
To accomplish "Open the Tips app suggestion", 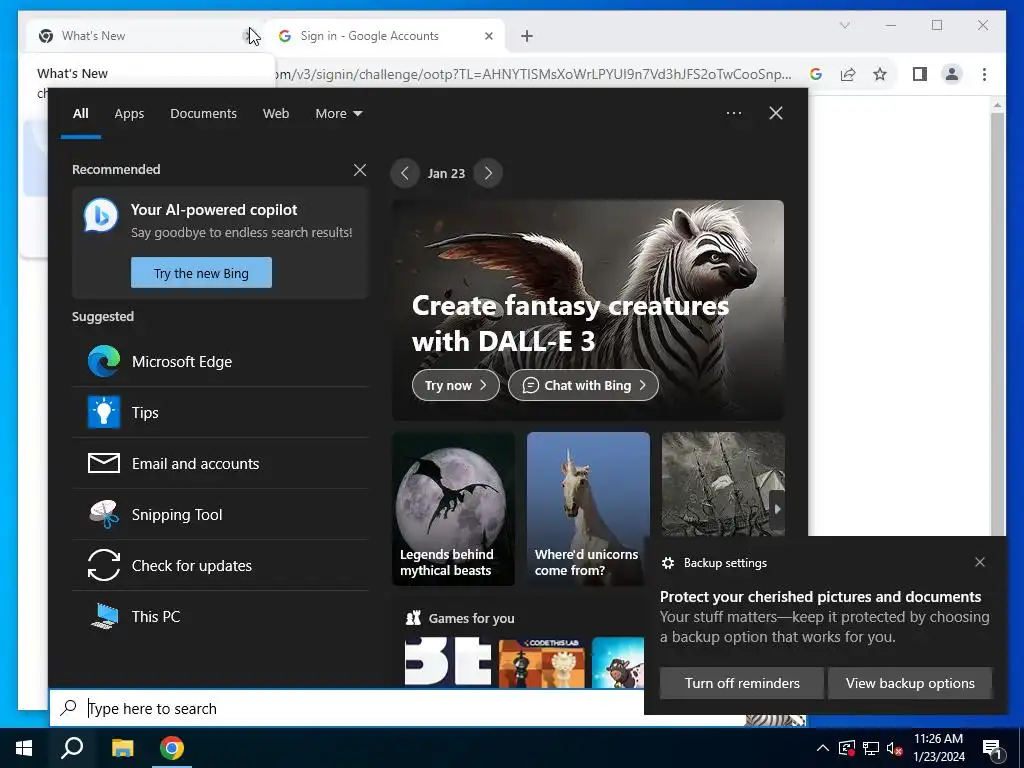I will tap(220, 413).
